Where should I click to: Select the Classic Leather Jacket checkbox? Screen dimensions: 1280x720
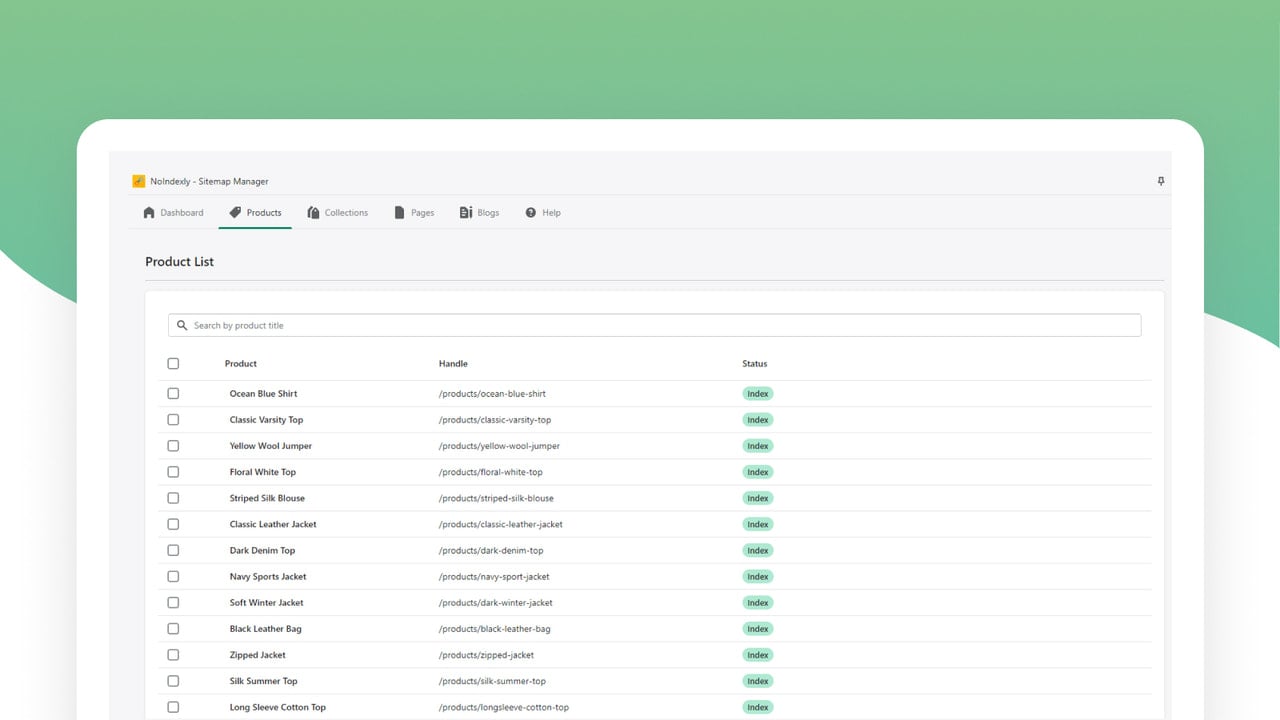coord(173,524)
